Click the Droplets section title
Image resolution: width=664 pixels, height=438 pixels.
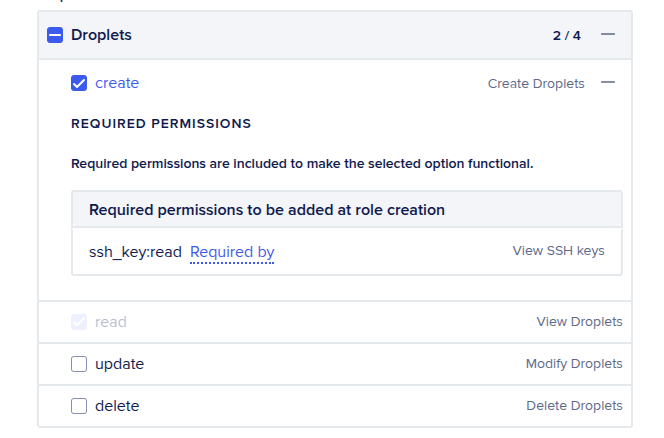pyautogui.click(x=101, y=35)
